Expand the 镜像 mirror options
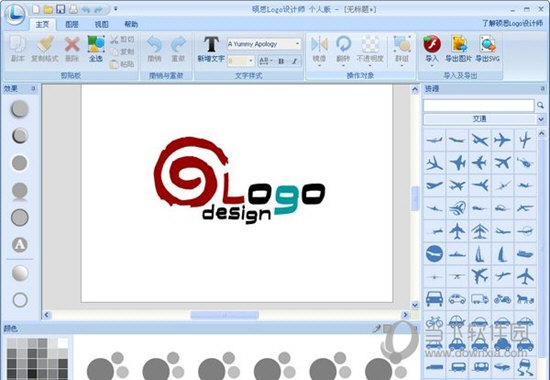 click(x=320, y=66)
